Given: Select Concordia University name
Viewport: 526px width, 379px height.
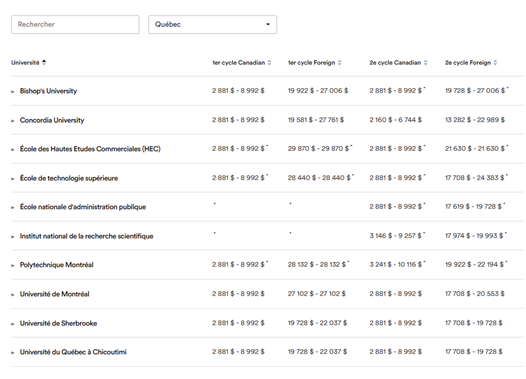Looking at the screenshot, I should click(x=52, y=120).
